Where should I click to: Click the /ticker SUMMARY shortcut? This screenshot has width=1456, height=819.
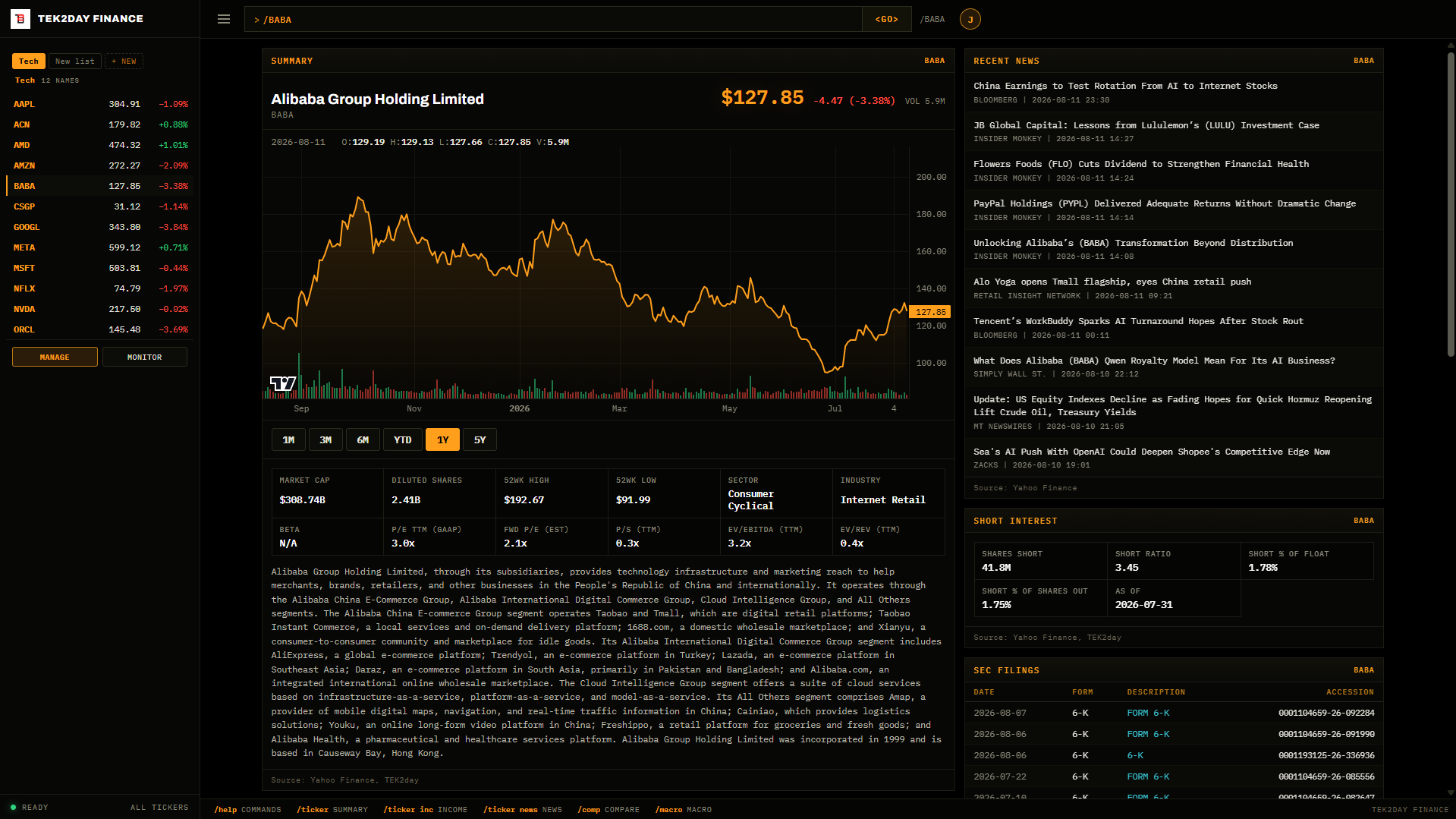332,810
